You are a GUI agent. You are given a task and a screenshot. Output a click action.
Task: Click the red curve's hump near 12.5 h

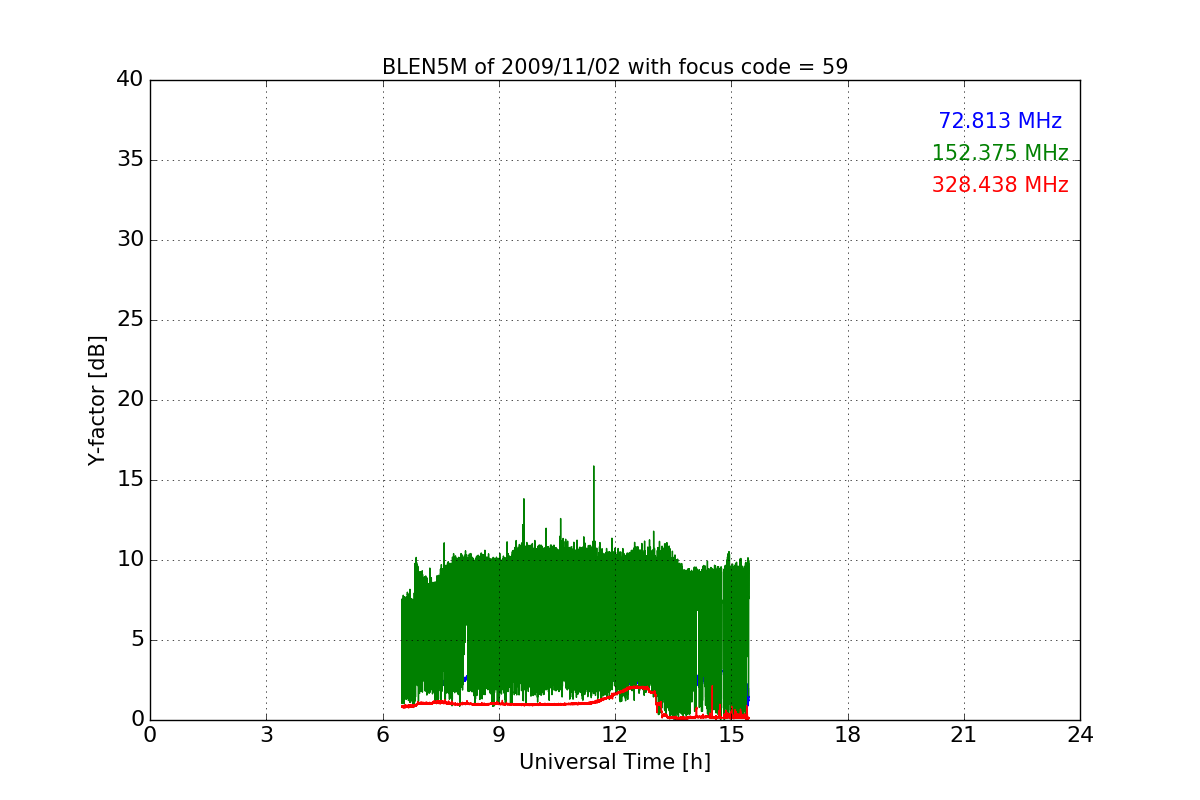[635, 688]
